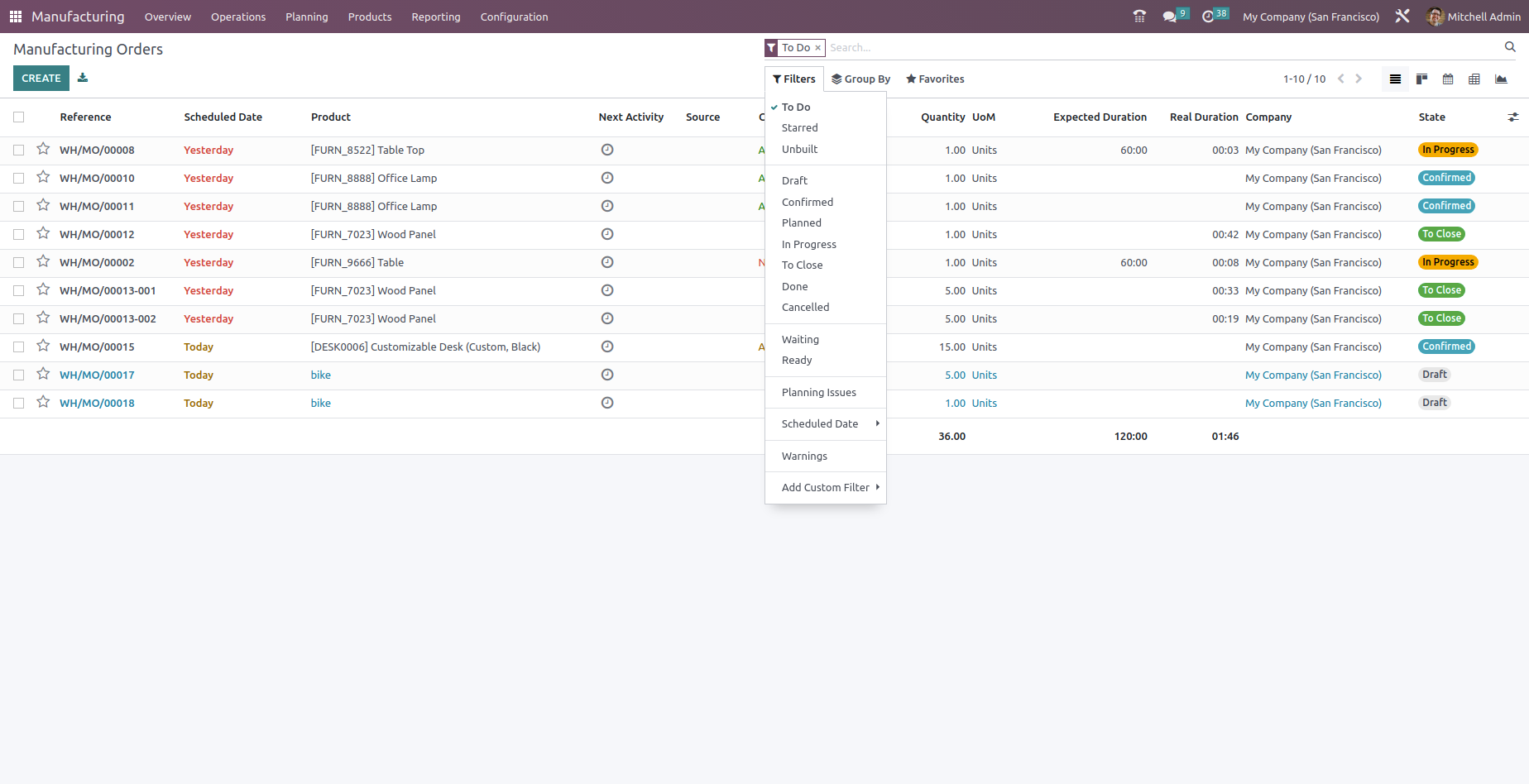Open company switcher My Company (San Francisco)

[x=1311, y=17]
